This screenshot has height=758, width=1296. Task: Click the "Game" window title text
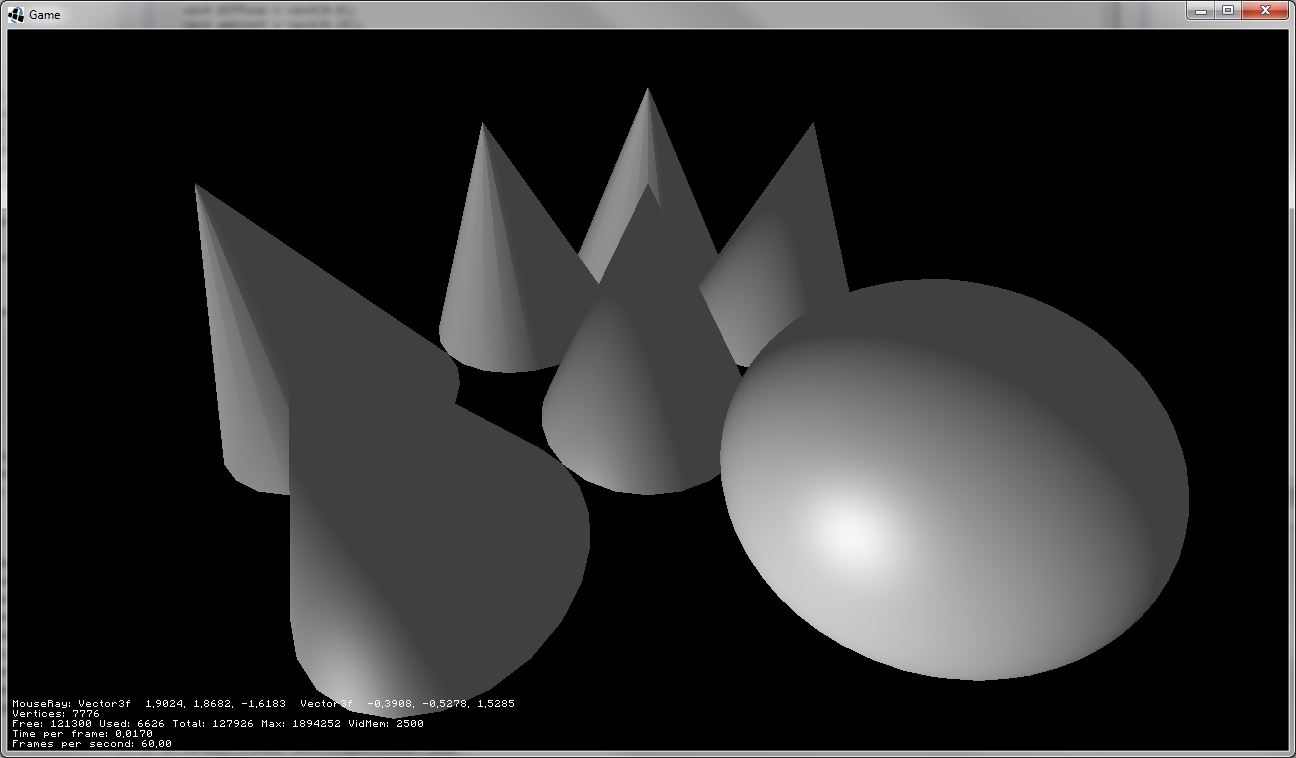44,15
